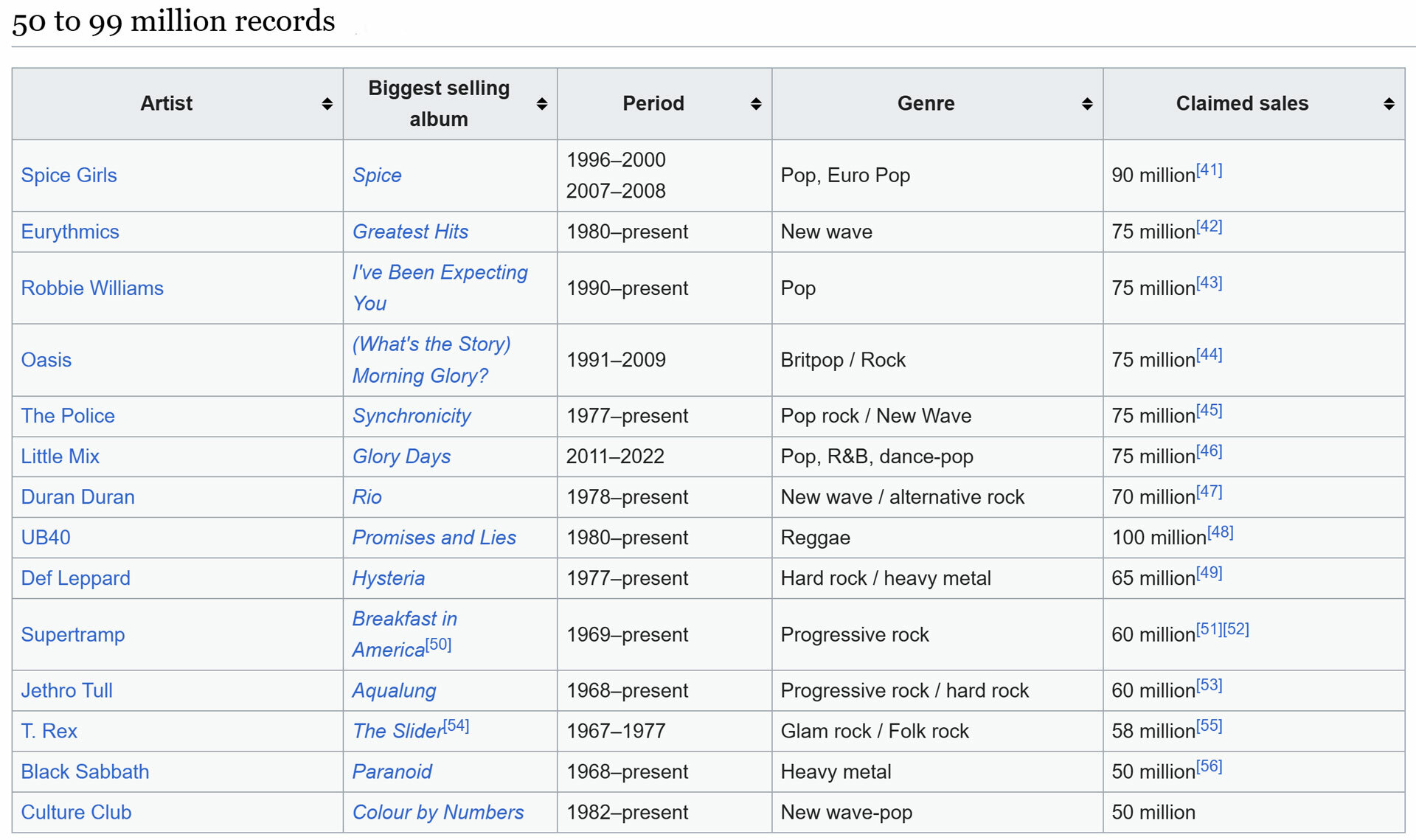Open the T. Rex artist link
The height and width of the screenshot is (840, 1416).
(49, 732)
